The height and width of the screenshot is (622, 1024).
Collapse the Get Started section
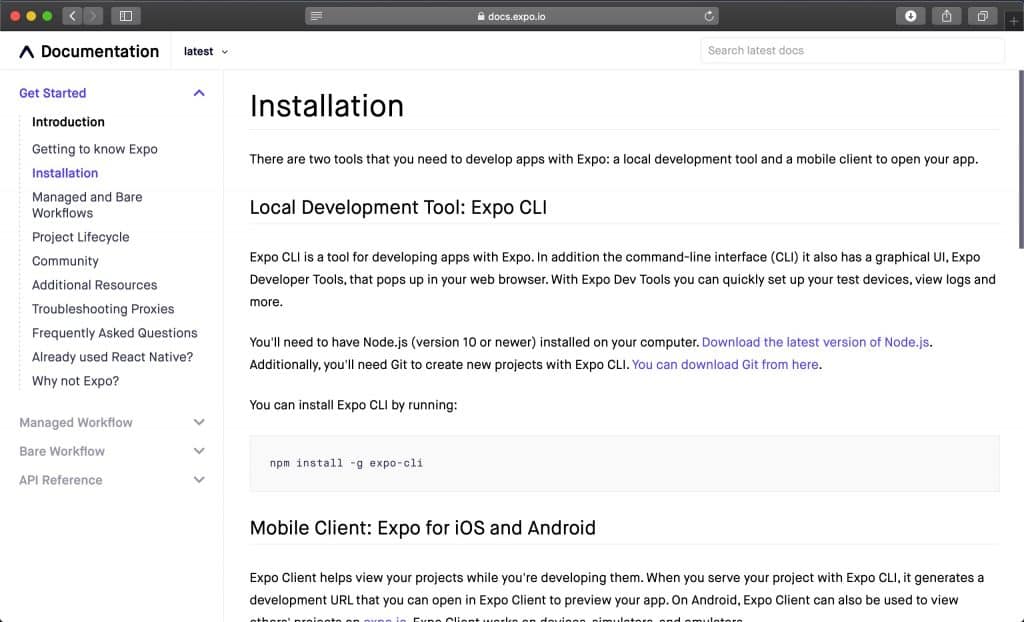198,92
